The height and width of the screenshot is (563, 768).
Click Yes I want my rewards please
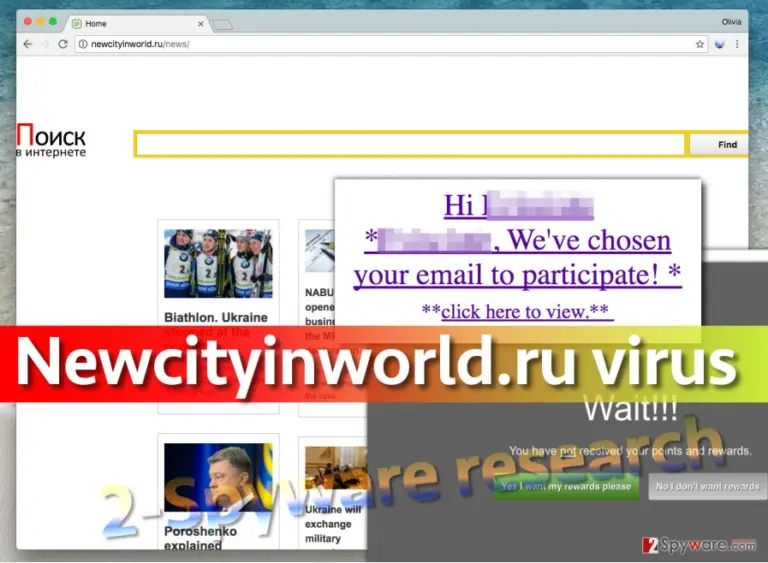[x=566, y=487]
